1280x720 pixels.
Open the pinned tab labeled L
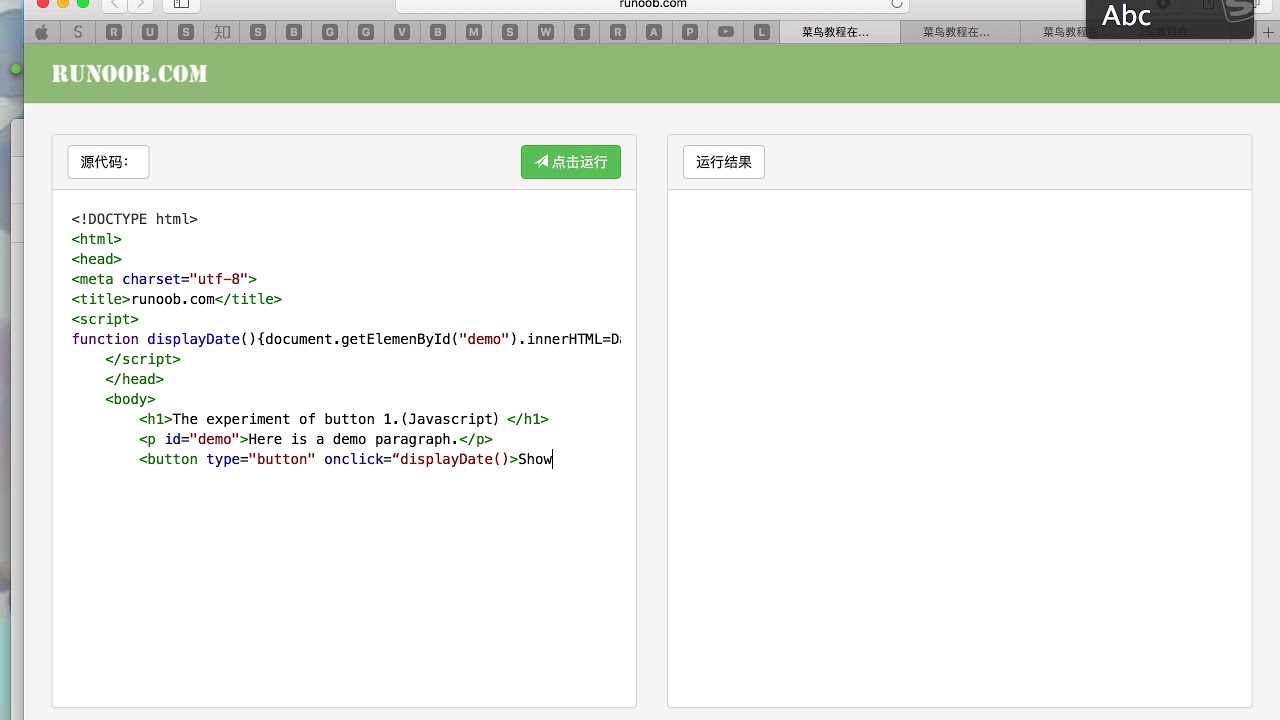coord(762,32)
